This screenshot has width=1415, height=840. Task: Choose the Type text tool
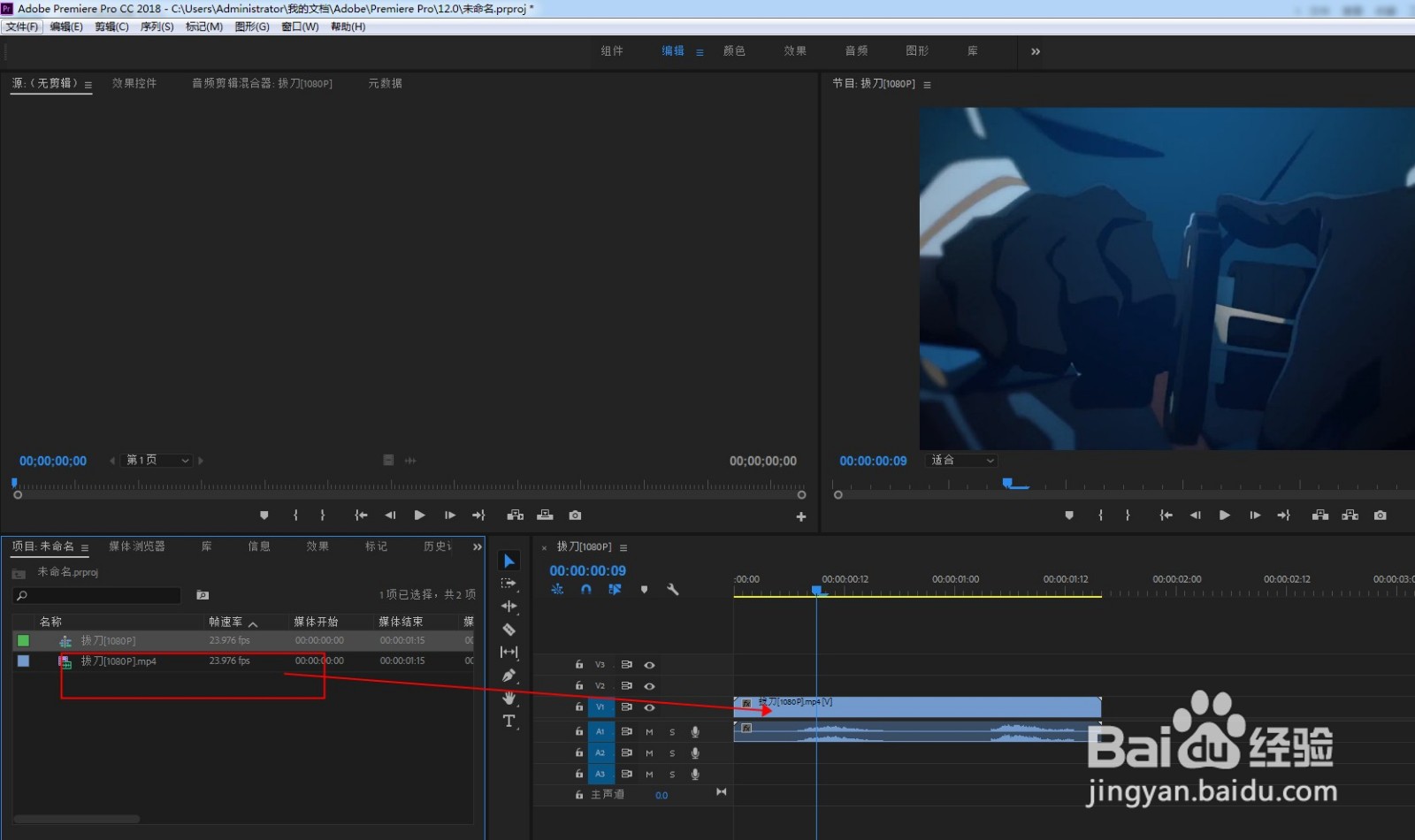click(x=509, y=722)
